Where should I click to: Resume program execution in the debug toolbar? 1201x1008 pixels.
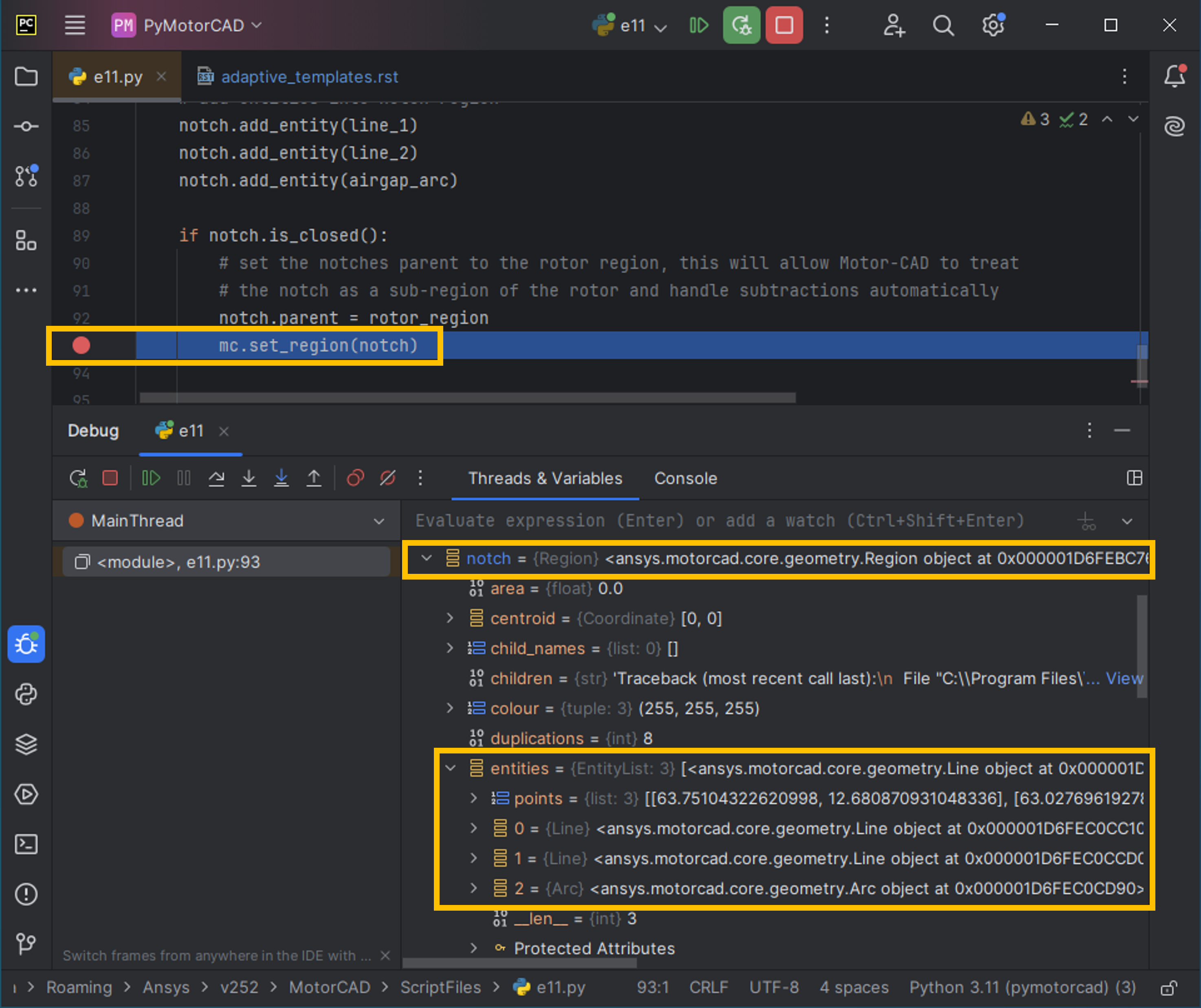pyautogui.click(x=151, y=478)
